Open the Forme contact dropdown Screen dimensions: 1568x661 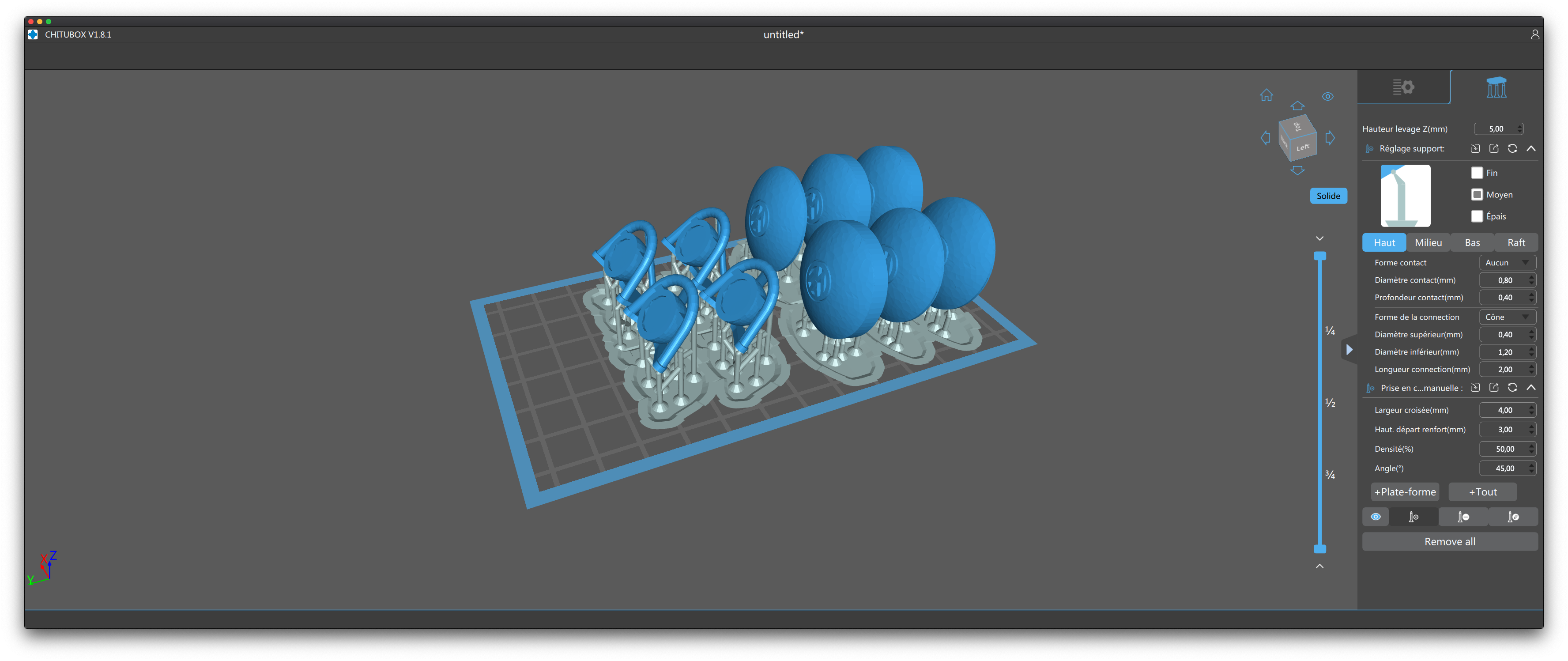pyautogui.click(x=1507, y=262)
